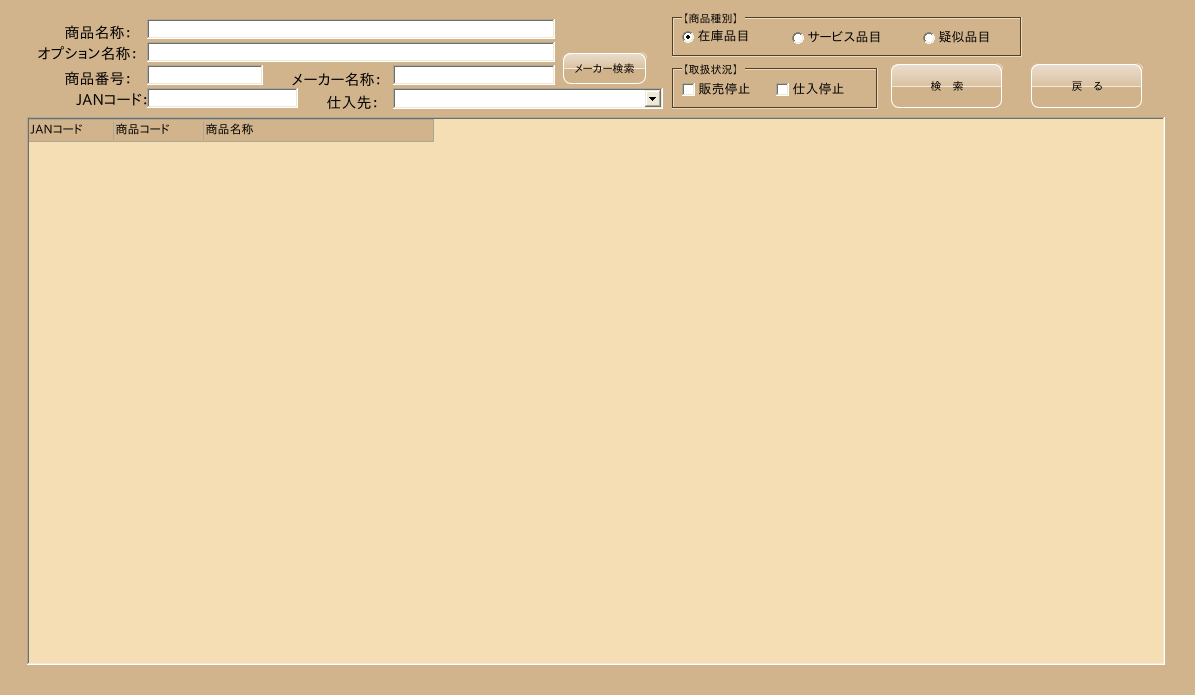Focus the メーカー名称 input field

click(474, 75)
